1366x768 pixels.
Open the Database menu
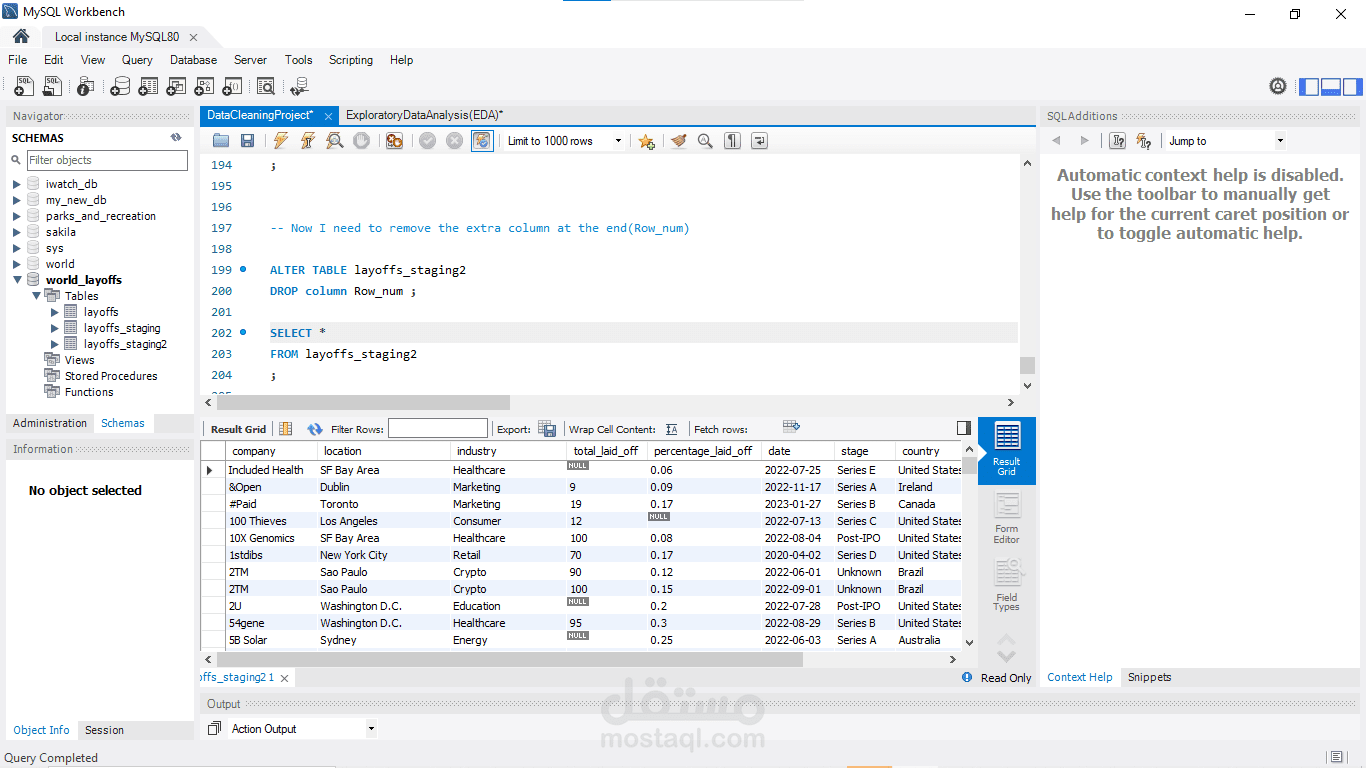pyautogui.click(x=192, y=60)
